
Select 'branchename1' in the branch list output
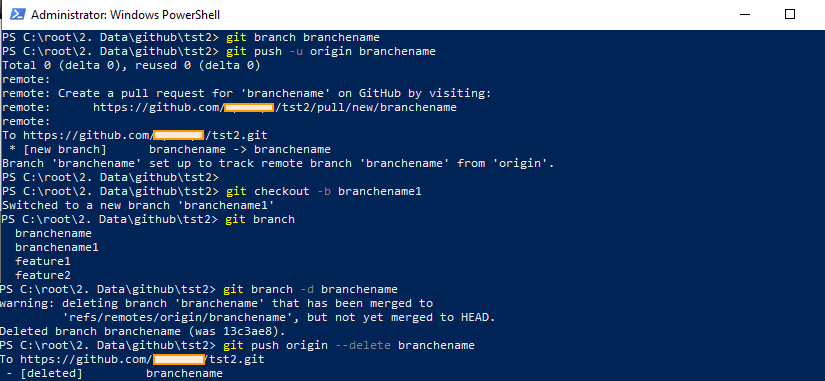point(57,247)
